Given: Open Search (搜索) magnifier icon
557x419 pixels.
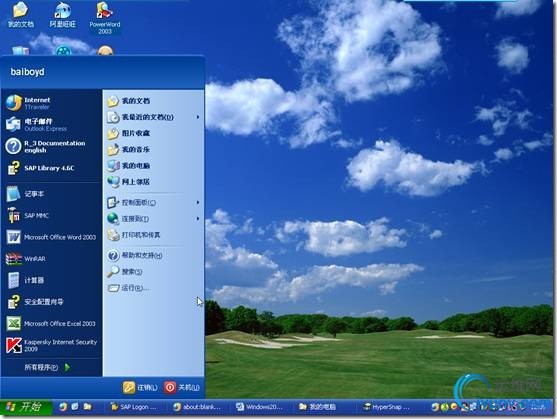Looking at the screenshot, I should [113, 272].
